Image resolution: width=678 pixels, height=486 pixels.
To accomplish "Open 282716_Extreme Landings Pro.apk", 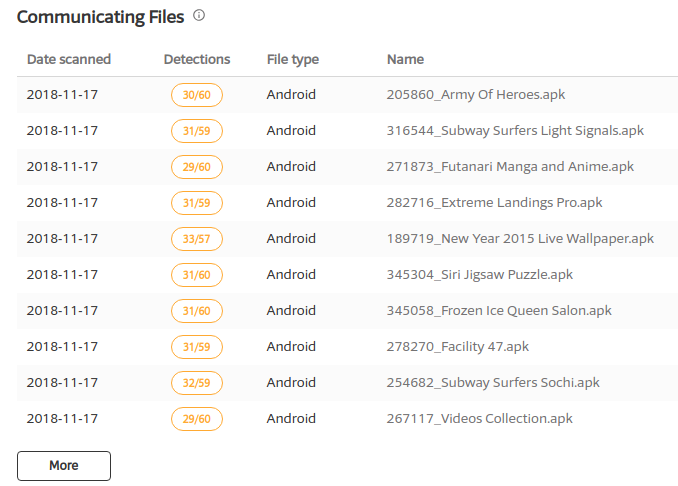I will tap(494, 203).
